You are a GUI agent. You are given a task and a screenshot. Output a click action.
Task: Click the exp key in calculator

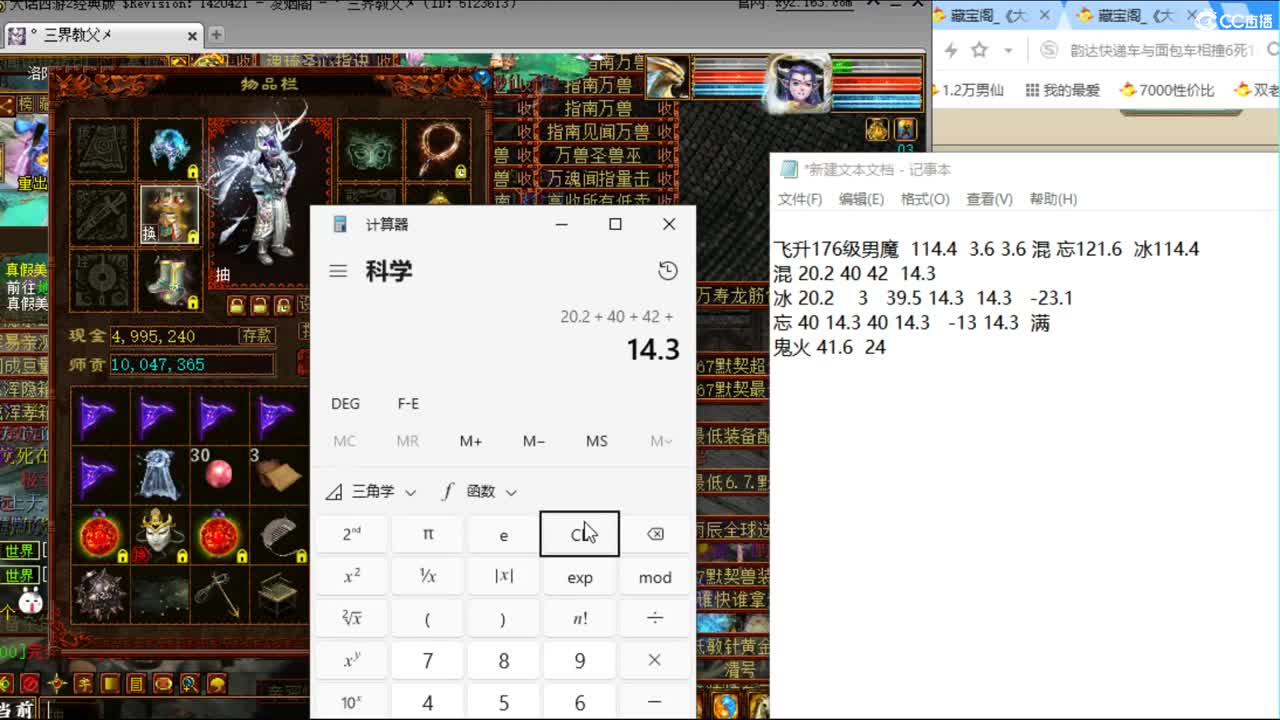[x=580, y=577]
